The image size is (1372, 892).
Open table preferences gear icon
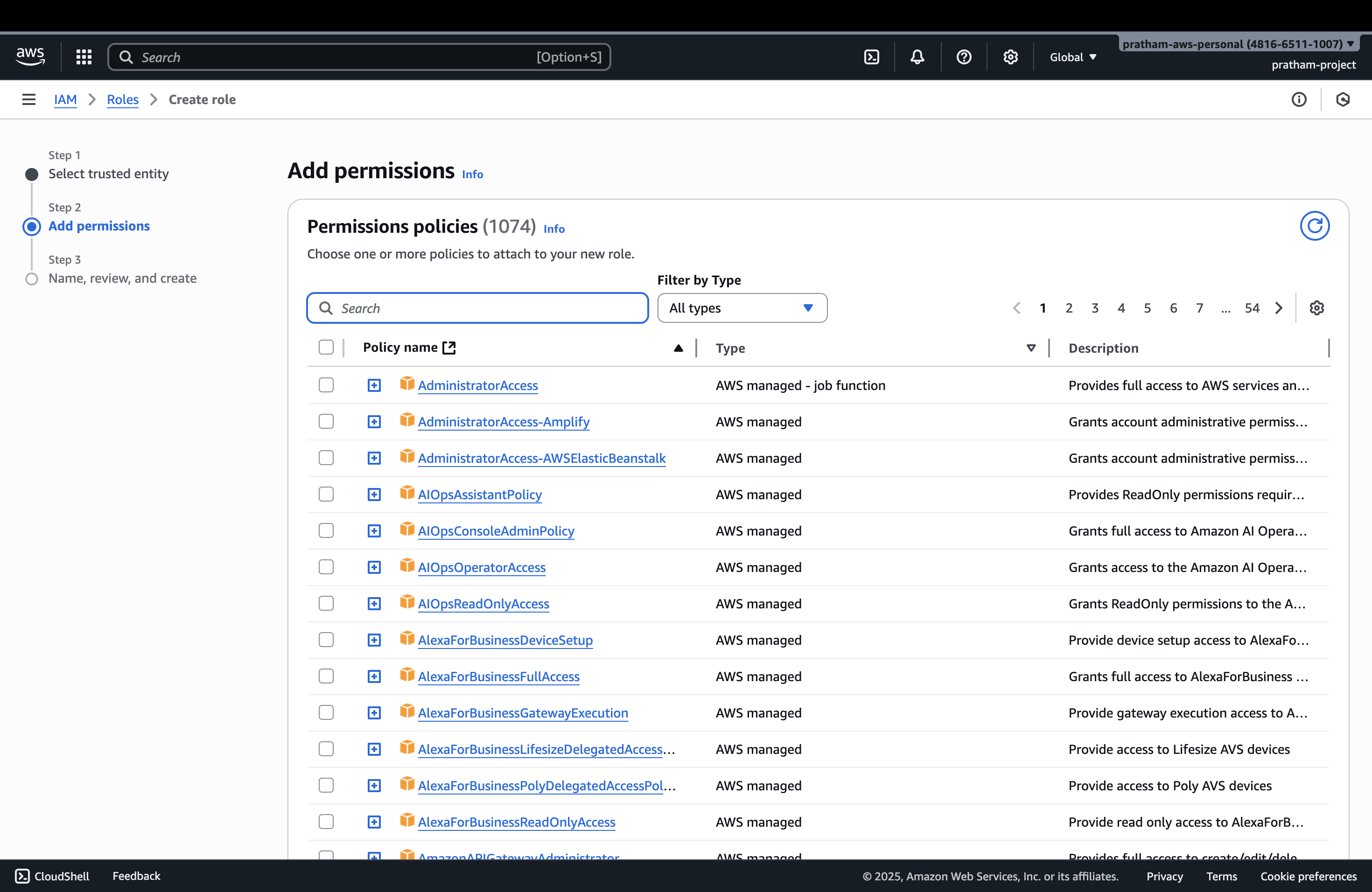(1316, 308)
